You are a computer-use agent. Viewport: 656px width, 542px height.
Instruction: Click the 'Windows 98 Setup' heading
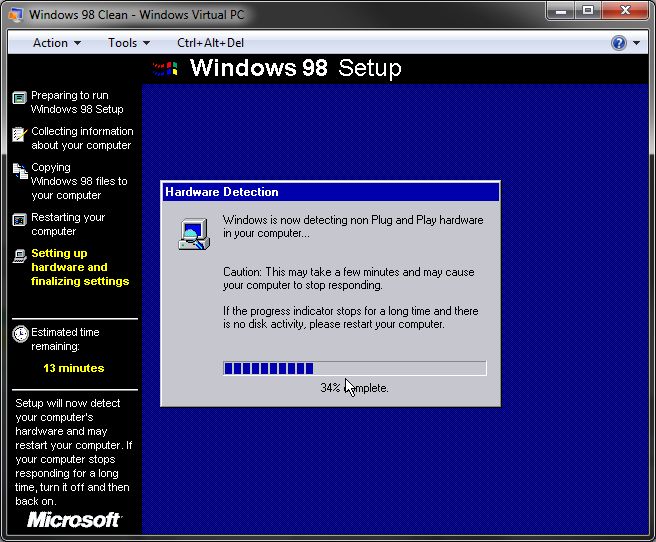click(x=295, y=68)
